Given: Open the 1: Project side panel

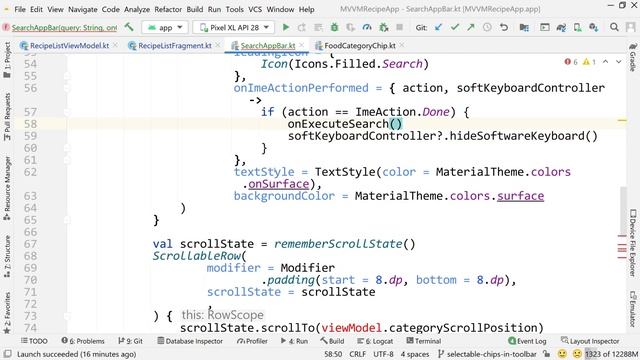Looking at the screenshot, I should 7,60.
